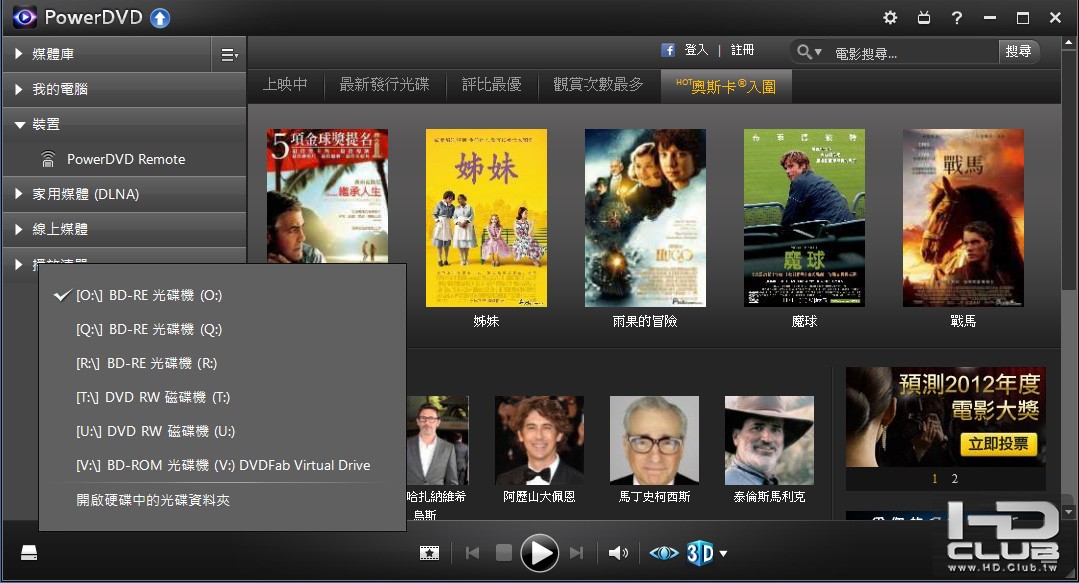Image resolution: width=1079 pixels, height=583 pixels.
Task: Click 阿歷山大佩恩 director photo
Action: pos(540,440)
